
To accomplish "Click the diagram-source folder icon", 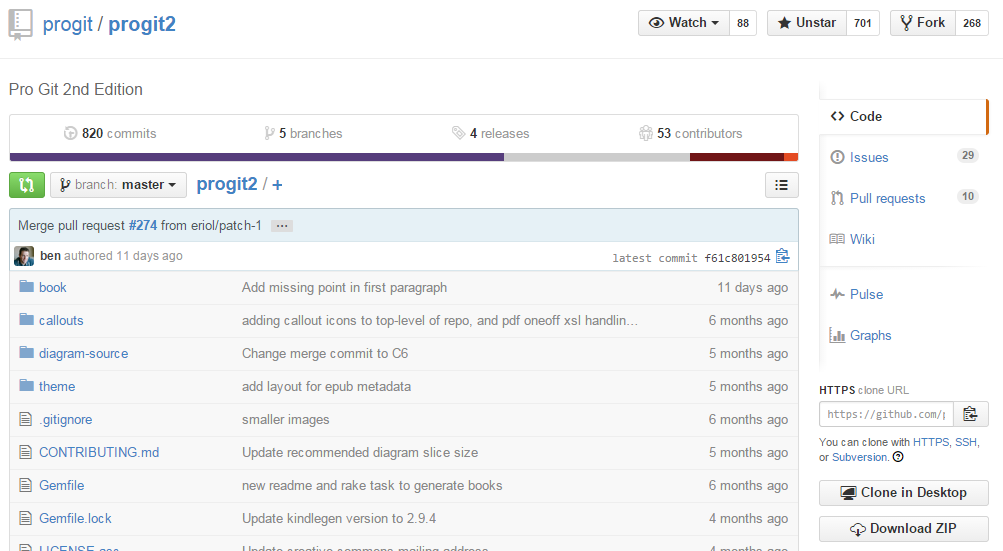I will [26, 353].
